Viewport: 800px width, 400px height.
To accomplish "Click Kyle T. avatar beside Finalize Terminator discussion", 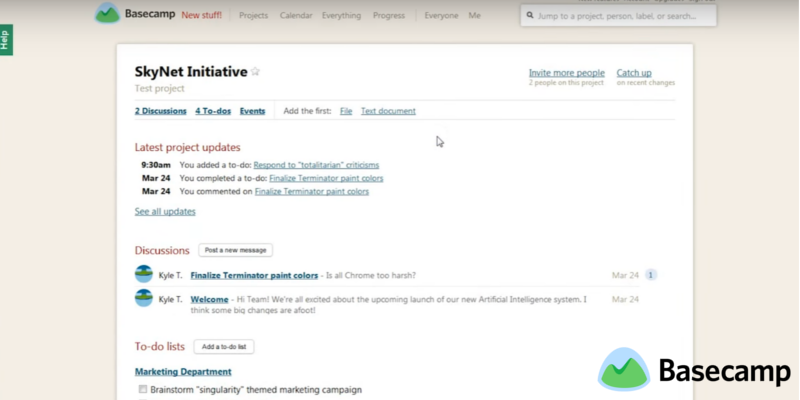I will [x=143, y=274].
